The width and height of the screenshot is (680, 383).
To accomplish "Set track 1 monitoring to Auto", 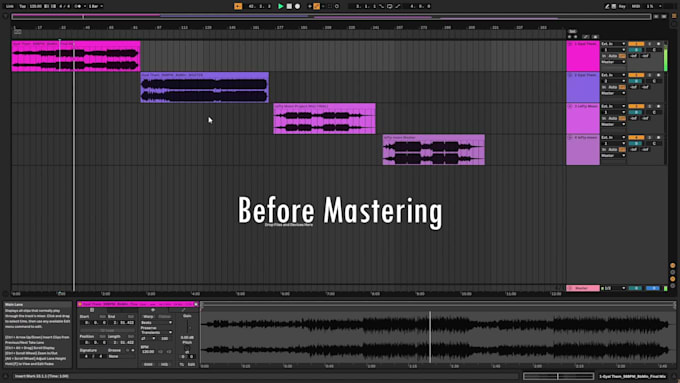I will [613, 56].
